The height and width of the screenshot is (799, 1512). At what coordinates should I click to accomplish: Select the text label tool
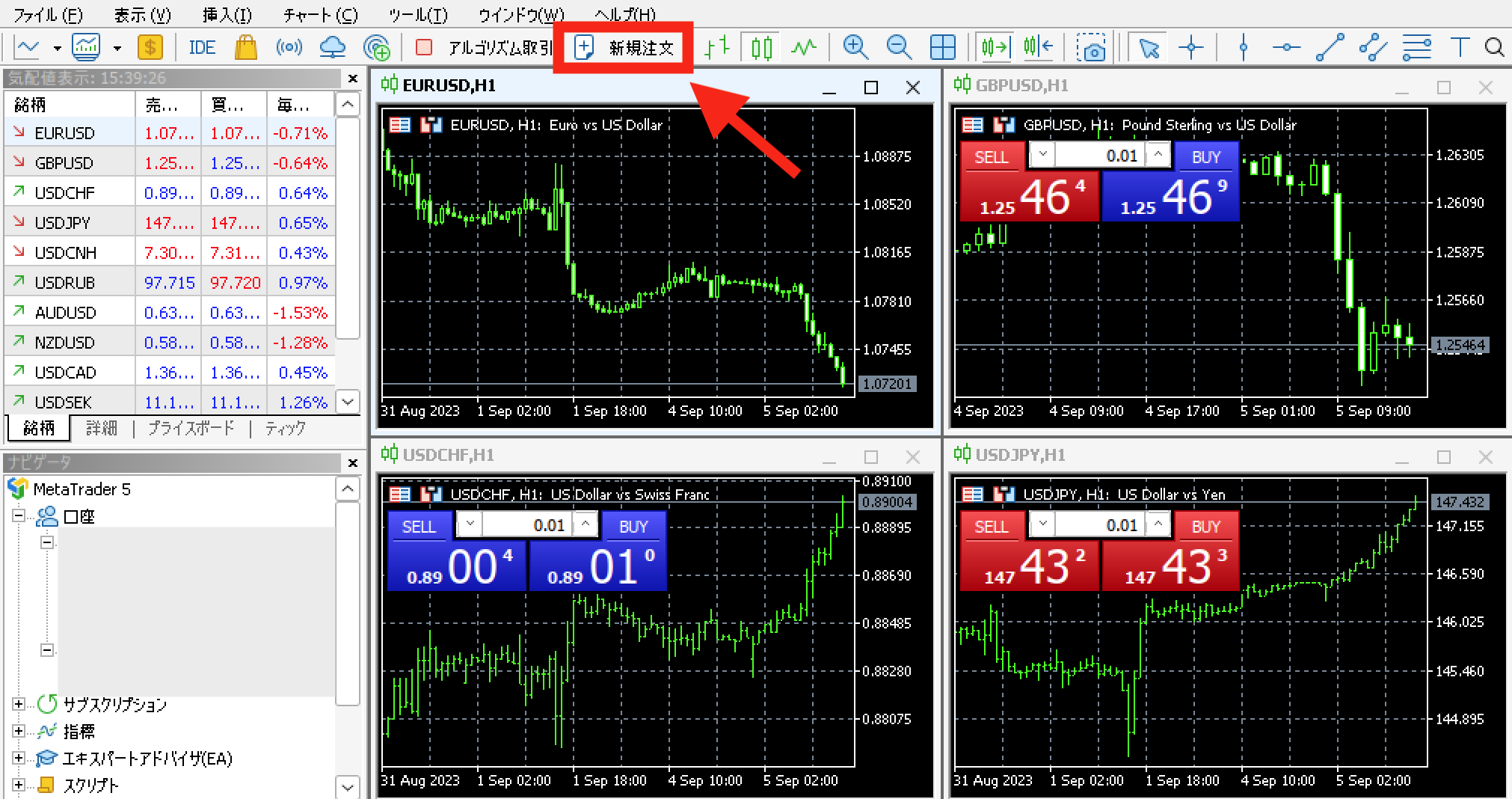pyautogui.click(x=1459, y=48)
